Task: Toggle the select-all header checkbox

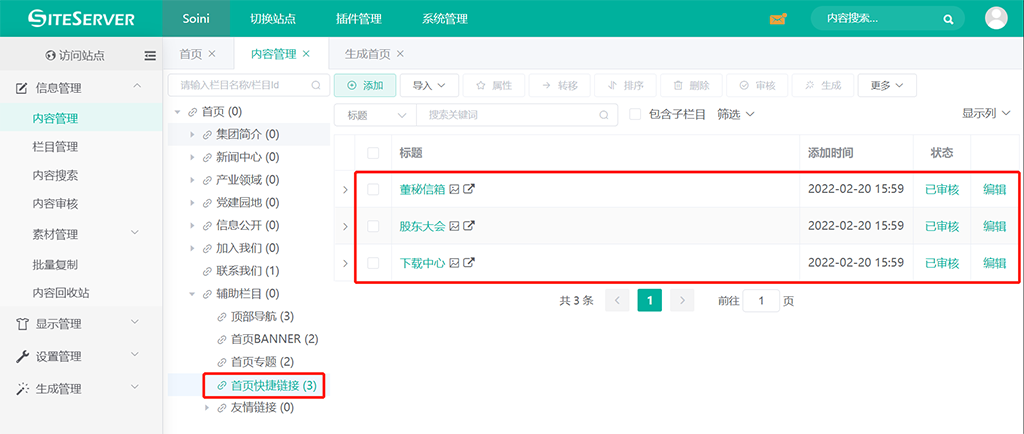Action: point(373,153)
